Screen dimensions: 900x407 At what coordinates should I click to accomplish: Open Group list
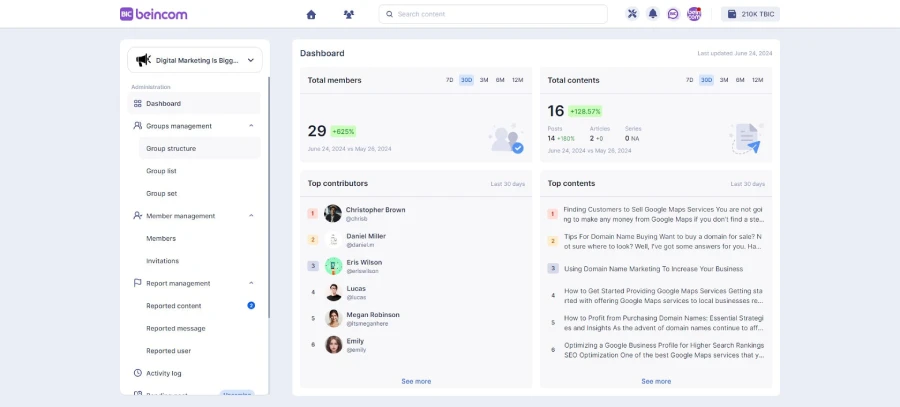pos(161,171)
